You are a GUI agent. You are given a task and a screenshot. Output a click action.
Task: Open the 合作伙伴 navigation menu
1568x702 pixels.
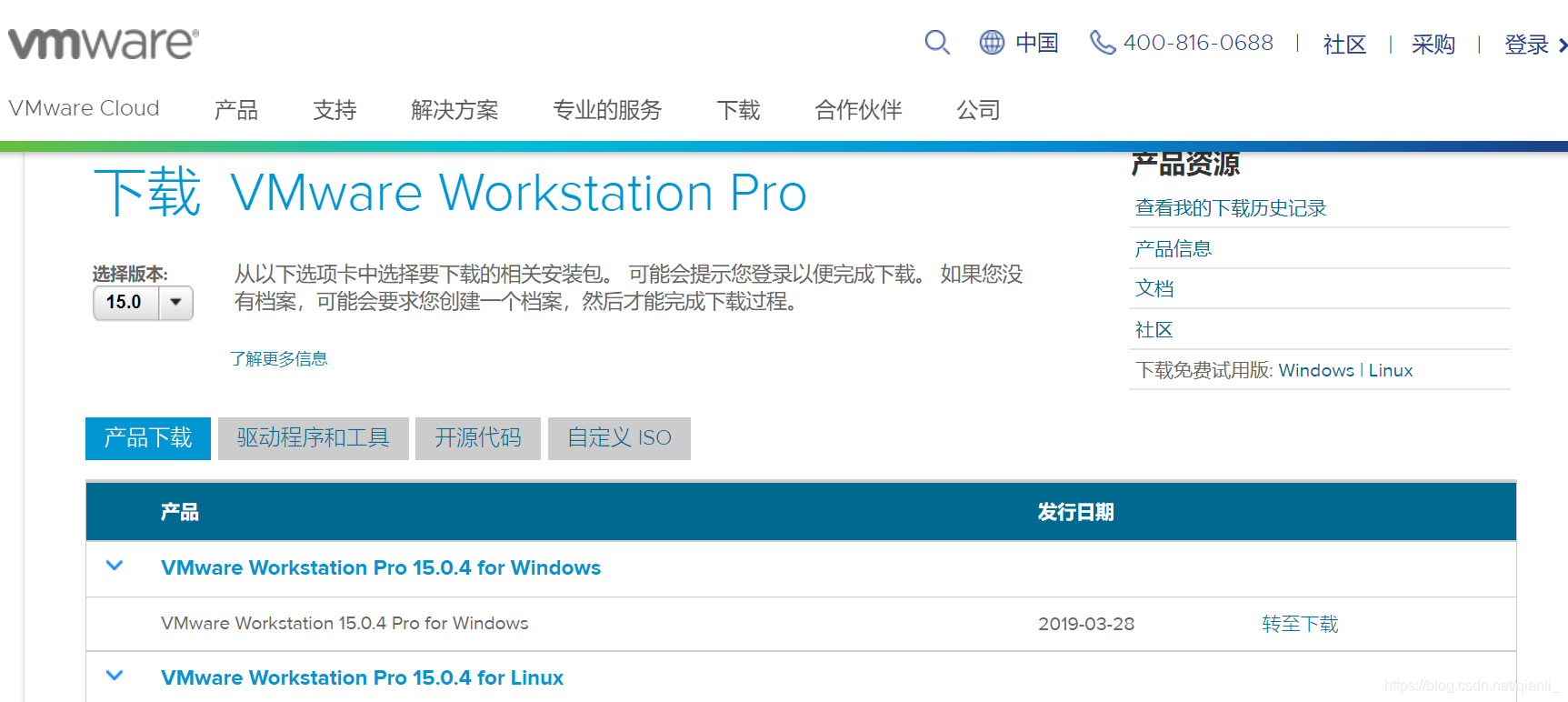[858, 110]
